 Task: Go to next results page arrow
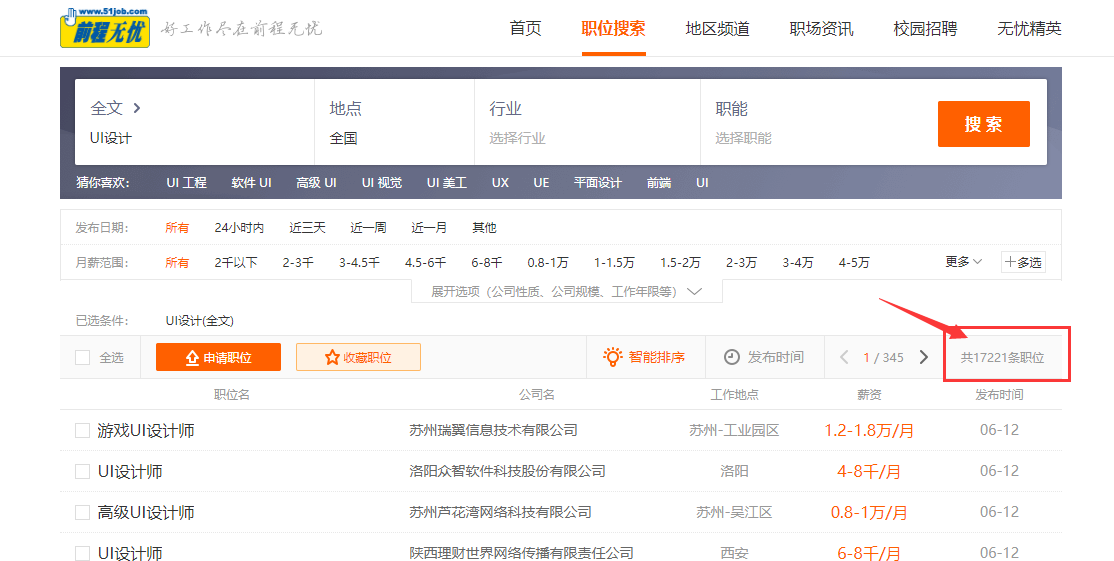tap(924, 357)
